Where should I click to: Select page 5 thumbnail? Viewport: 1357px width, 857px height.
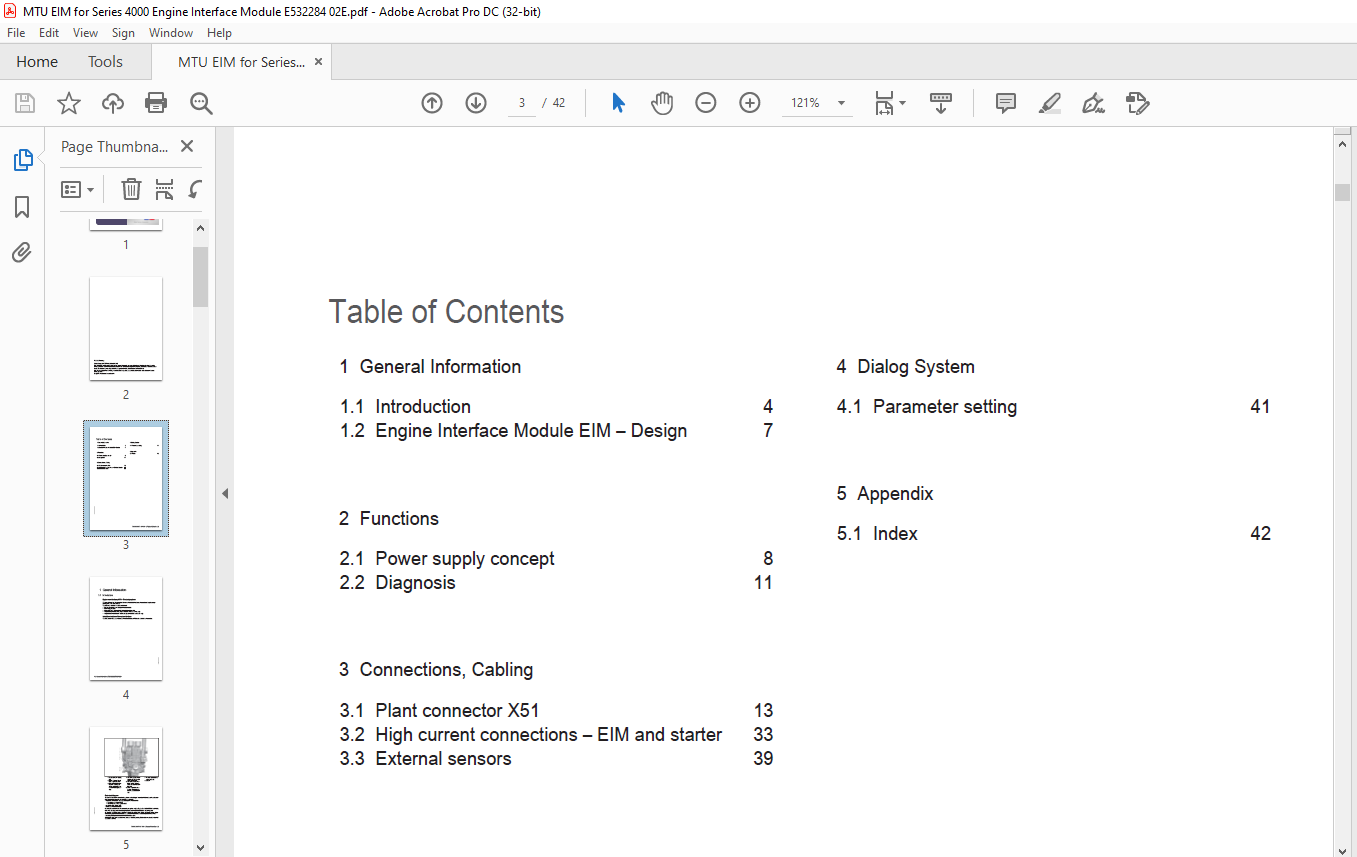click(x=126, y=779)
